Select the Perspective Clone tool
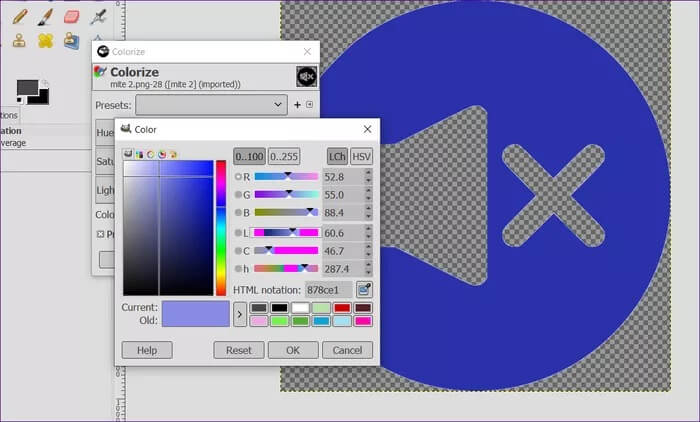Image resolution: width=700 pixels, height=422 pixels. (71, 41)
